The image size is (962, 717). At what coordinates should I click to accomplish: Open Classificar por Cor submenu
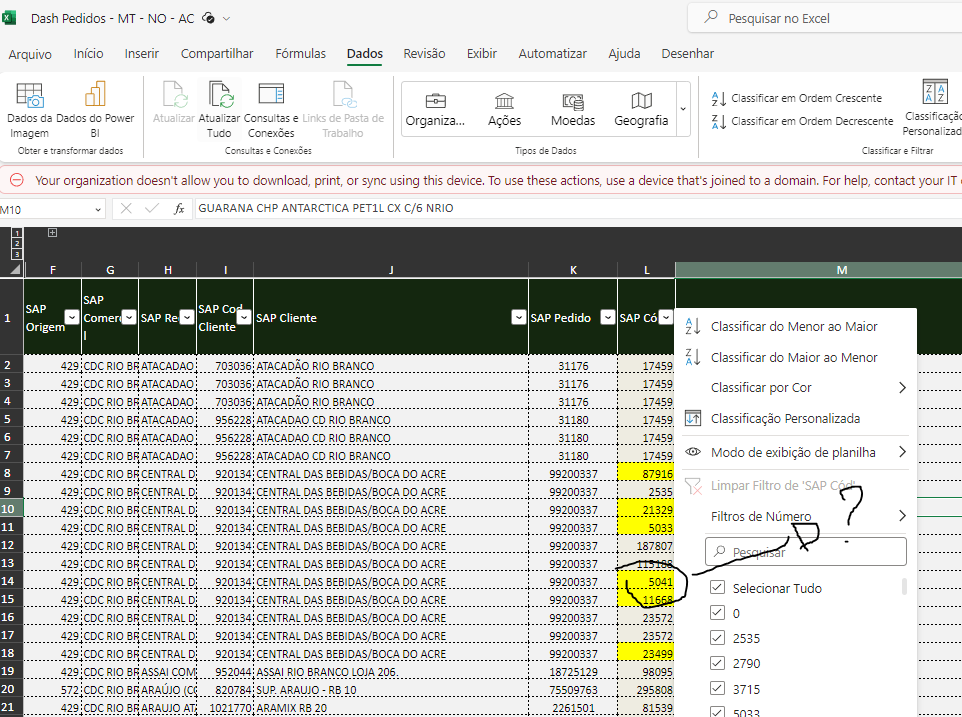click(795, 388)
